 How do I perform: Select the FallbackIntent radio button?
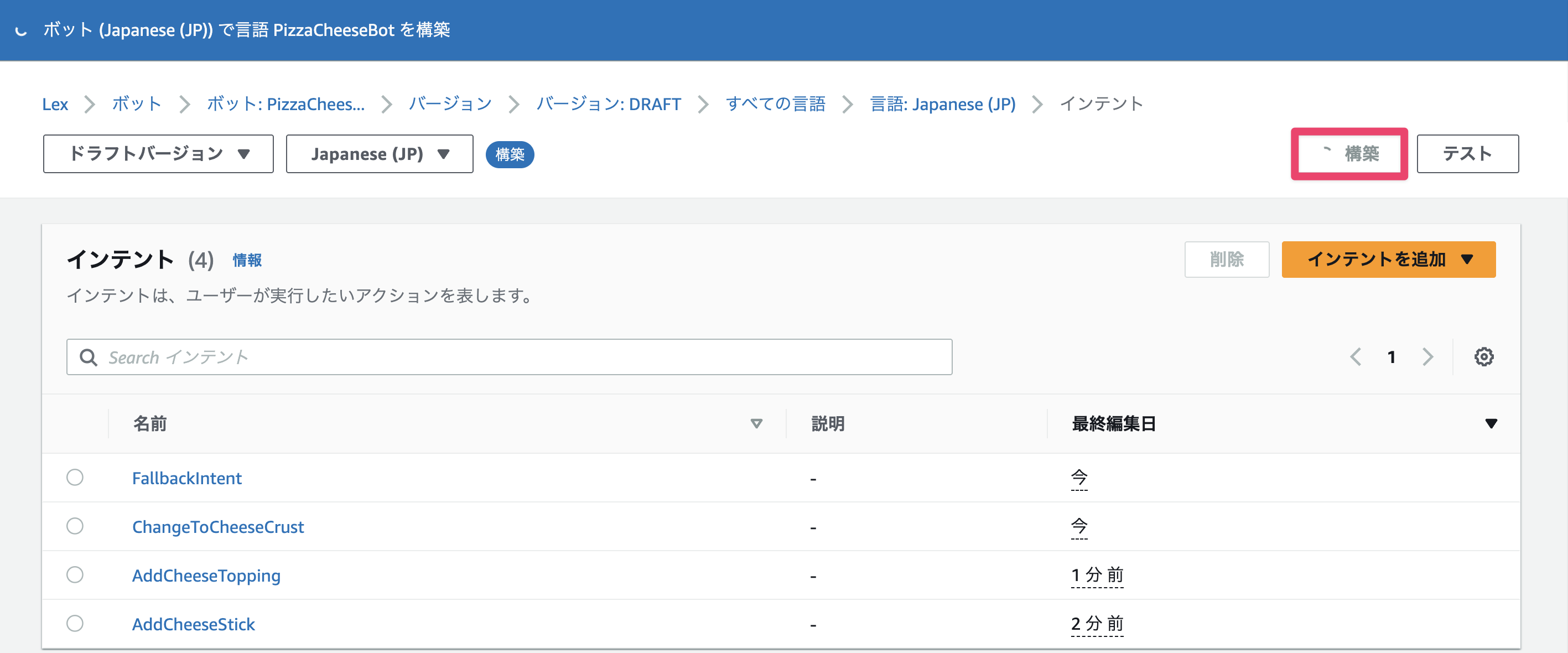pos(75,477)
